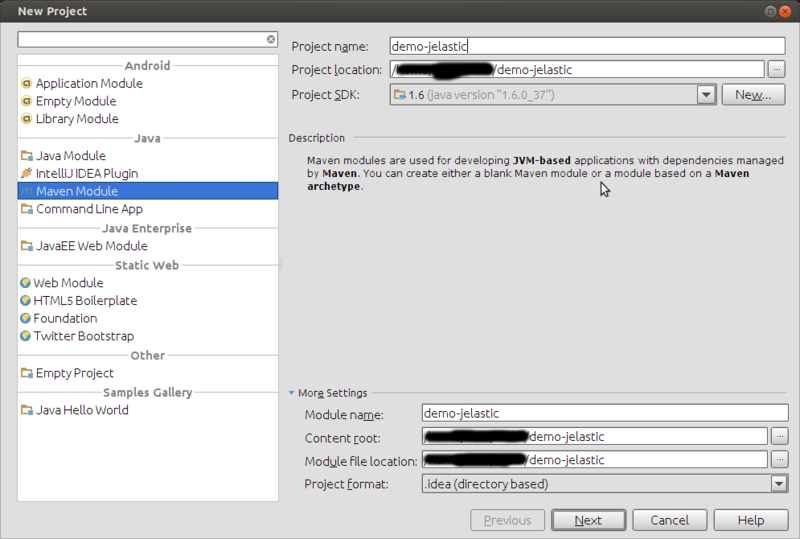800x539 pixels.
Task: Click the folder icon beside Java Module
Action: [x=27, y=156]
